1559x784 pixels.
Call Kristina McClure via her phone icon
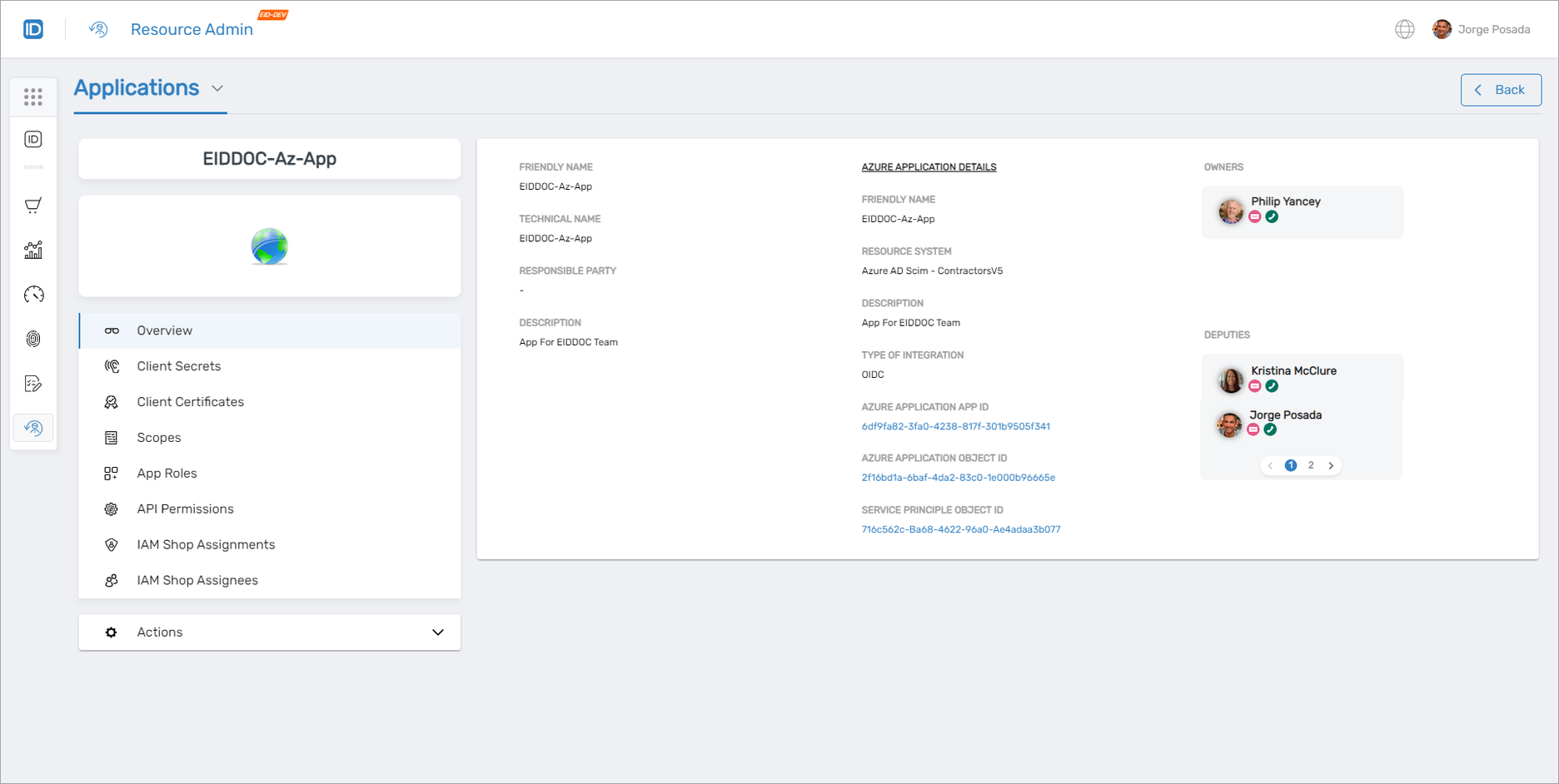1273,385
